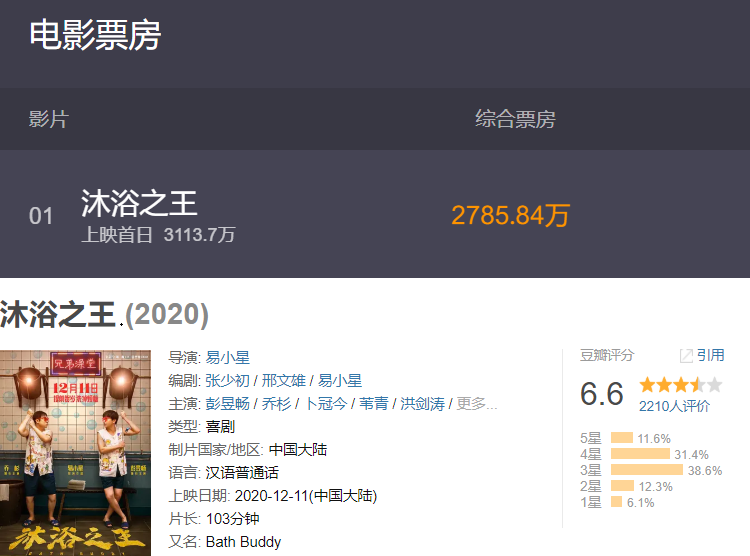
Task: Open screenwriter 邢文雄 link
Action: pyautogui.click(x=284, y=380)
